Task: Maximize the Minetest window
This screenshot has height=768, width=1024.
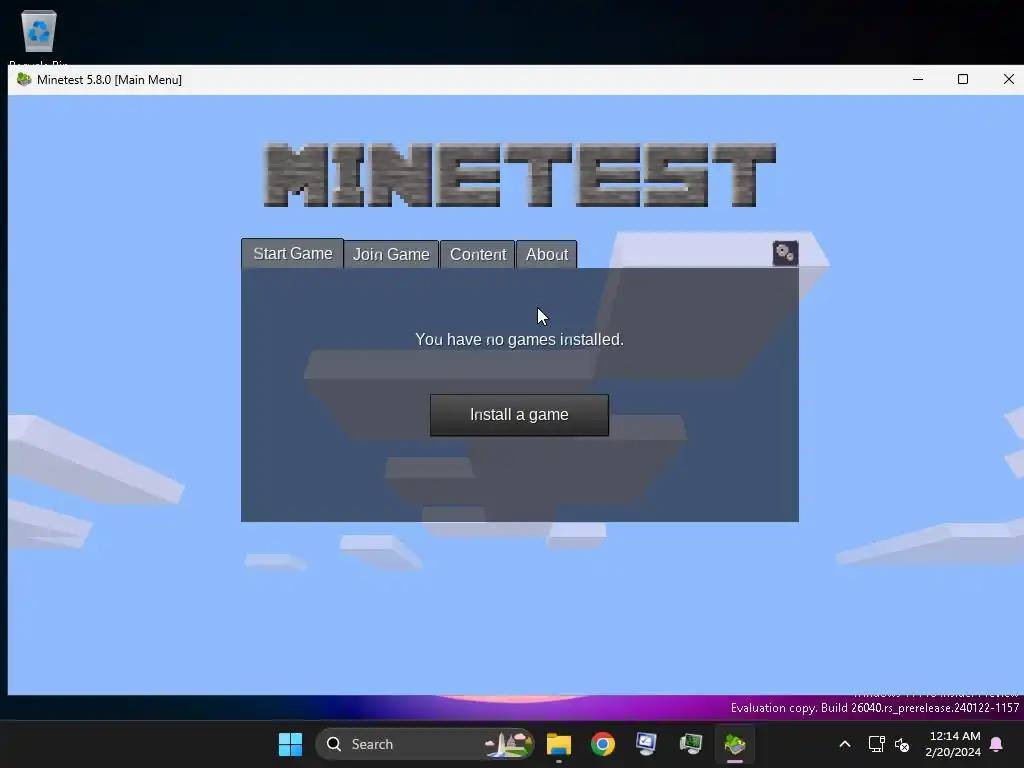Action: coord(963,80)
